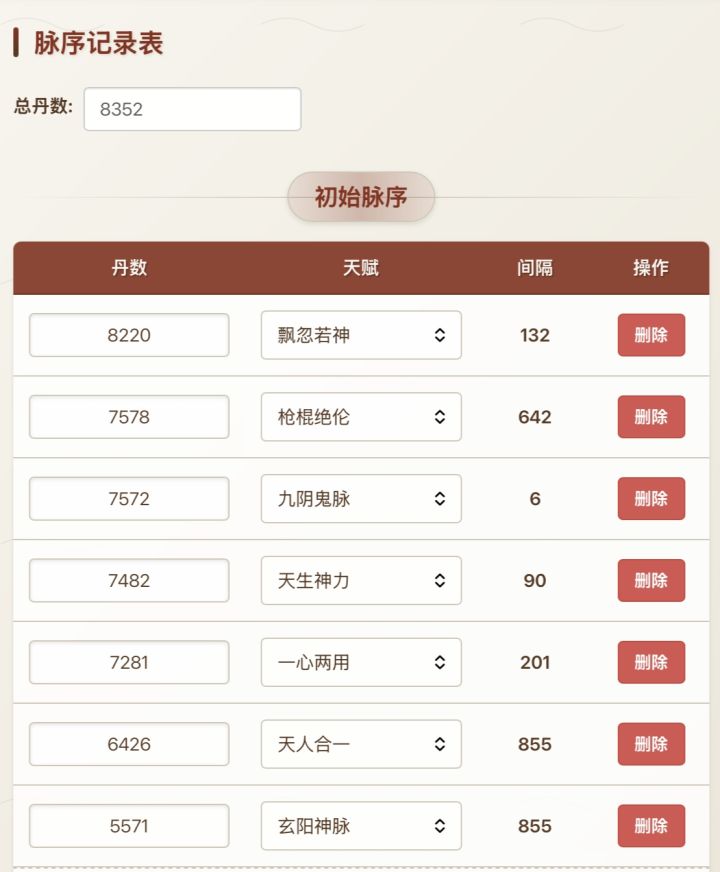Delete the 一心两用 entry

point(651,662)
